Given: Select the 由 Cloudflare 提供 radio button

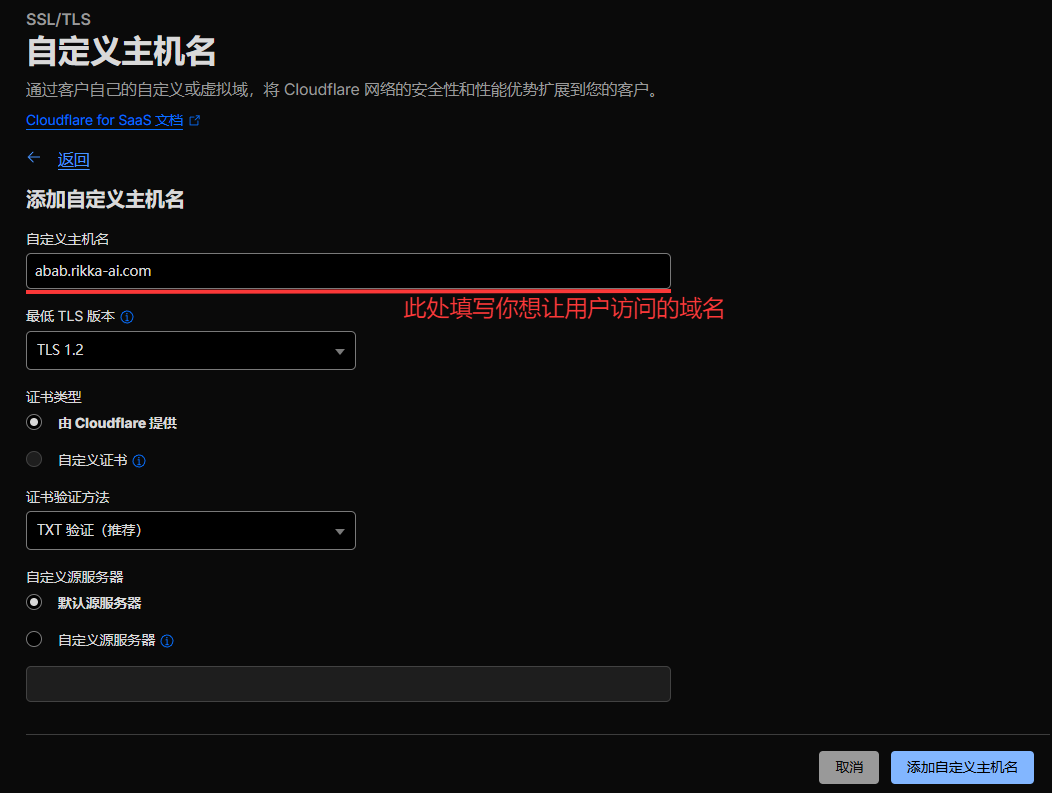Looking at the screenshot, I should tap(33, 422).
